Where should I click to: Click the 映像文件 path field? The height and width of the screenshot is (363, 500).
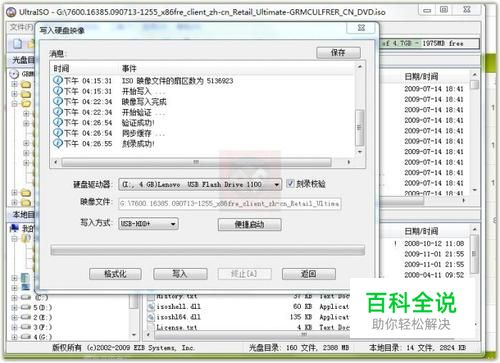pyautogui.click(x=230, y=203)
